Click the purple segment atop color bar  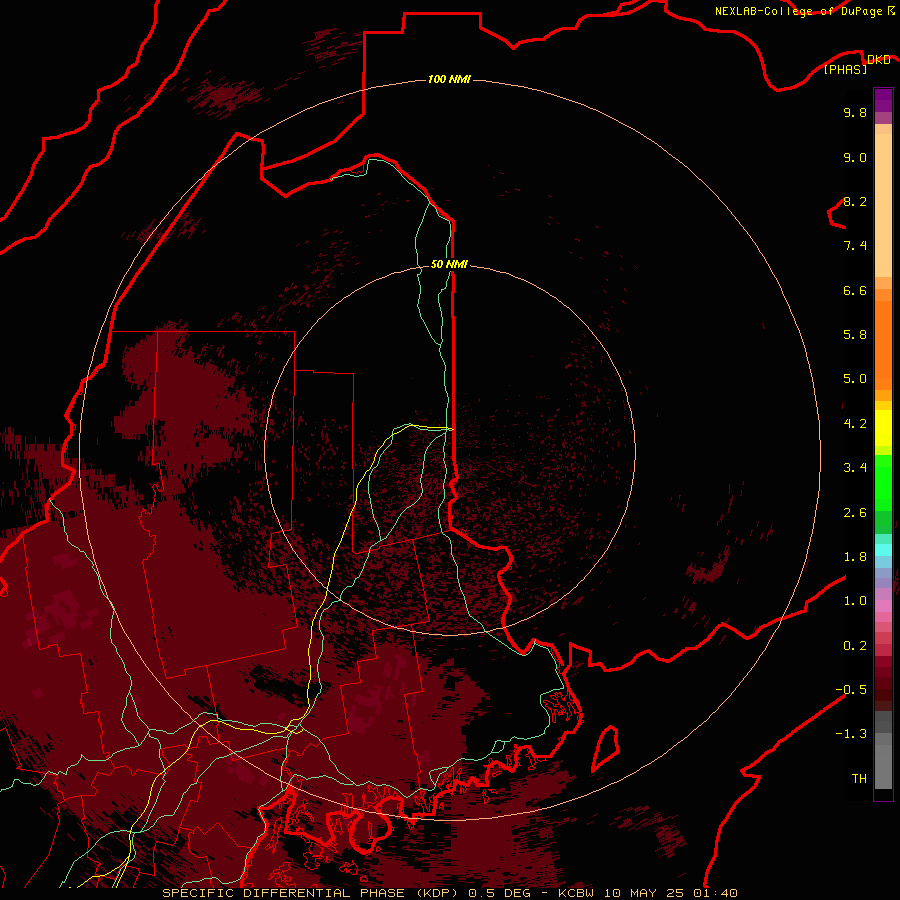coord(883,100)
